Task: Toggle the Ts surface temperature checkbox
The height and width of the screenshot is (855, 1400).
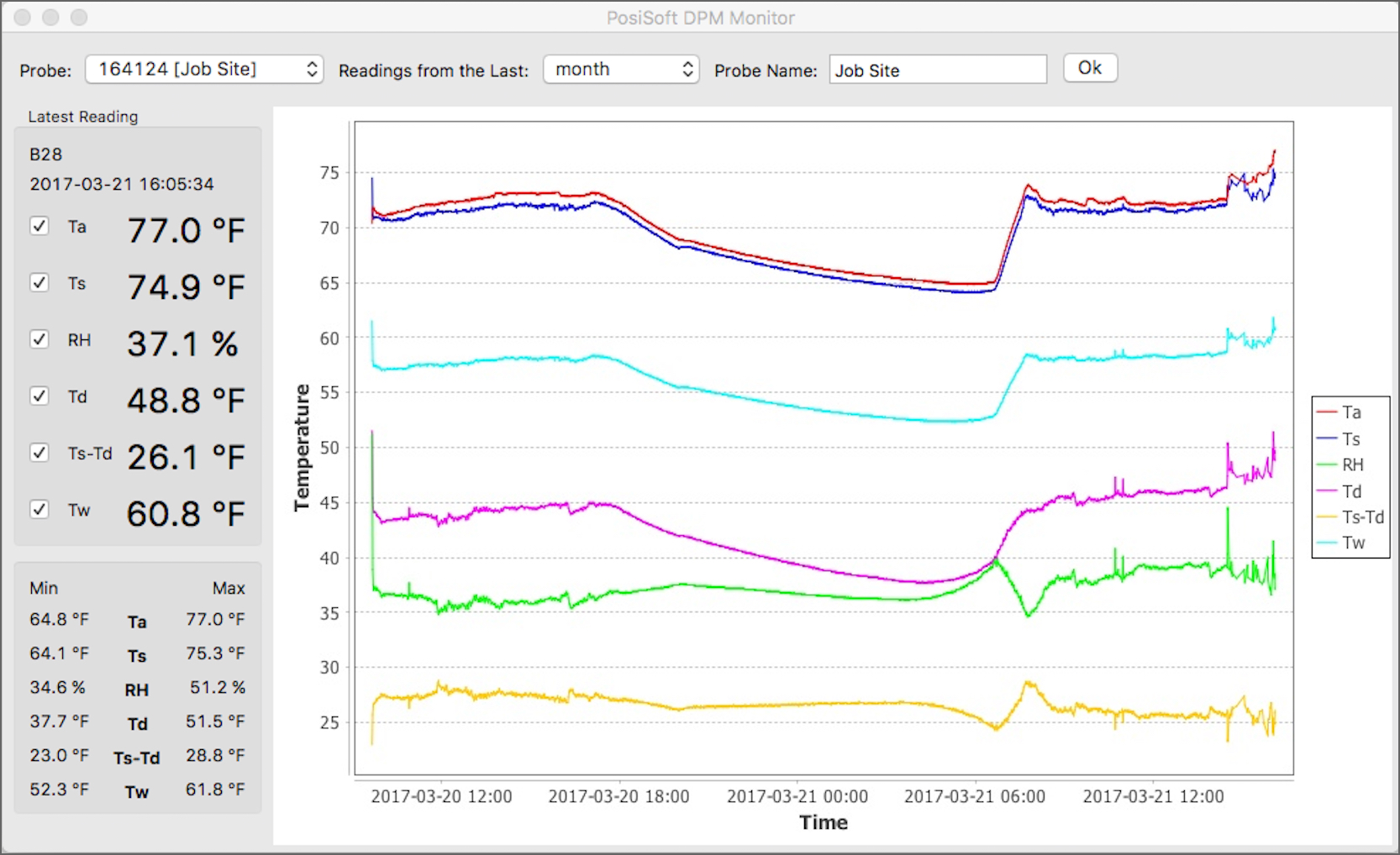Action: pyautogui.click(x=39, y=282)
